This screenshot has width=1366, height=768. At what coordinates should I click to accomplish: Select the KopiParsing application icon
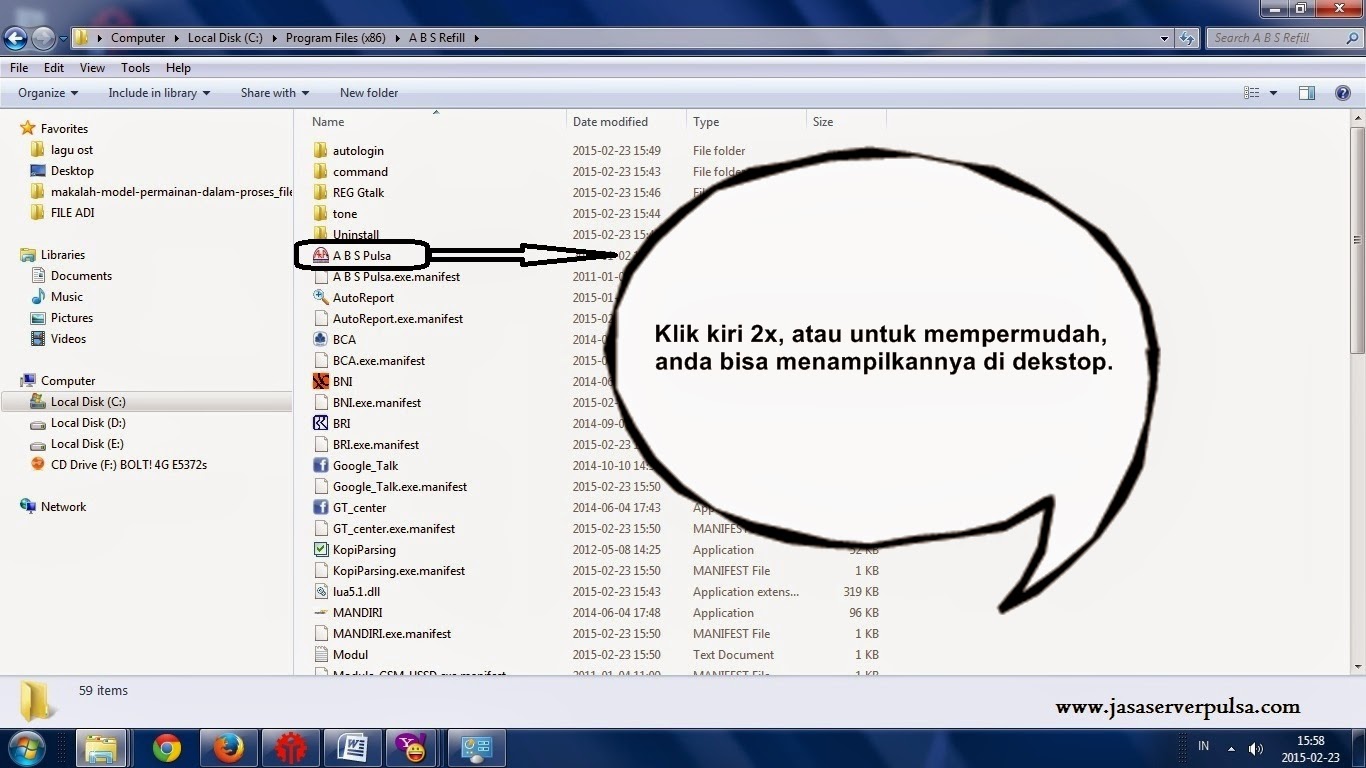(320, 549)
